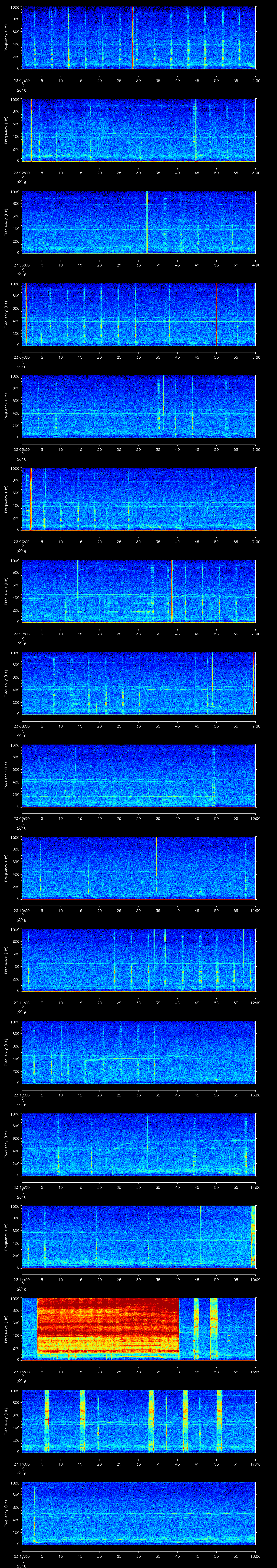Screen dimensions: 277x1568
Task: Select the 10:00 end time label
Action: (256, 818)
